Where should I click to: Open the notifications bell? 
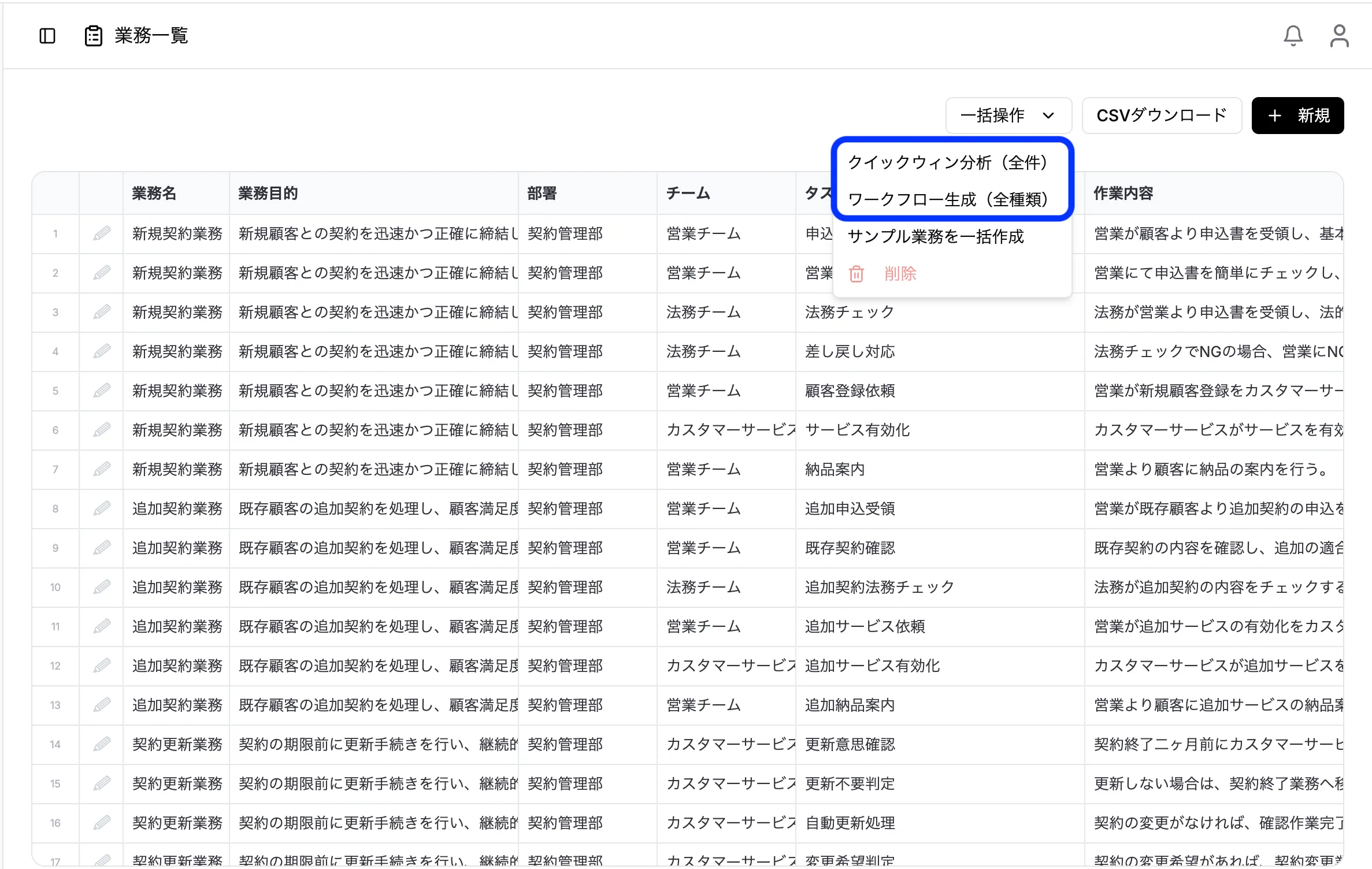[x=1293, y=36]
